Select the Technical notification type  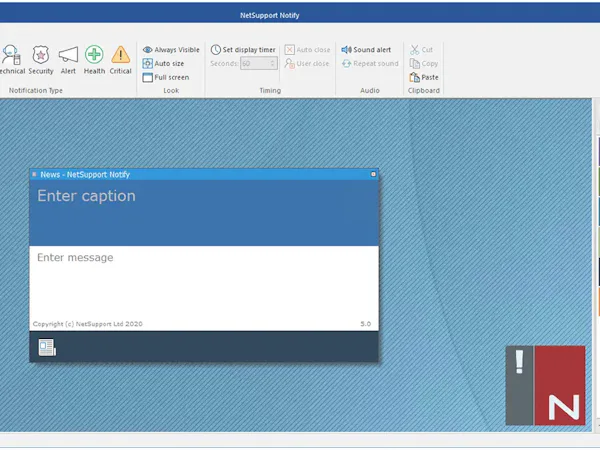11,60
